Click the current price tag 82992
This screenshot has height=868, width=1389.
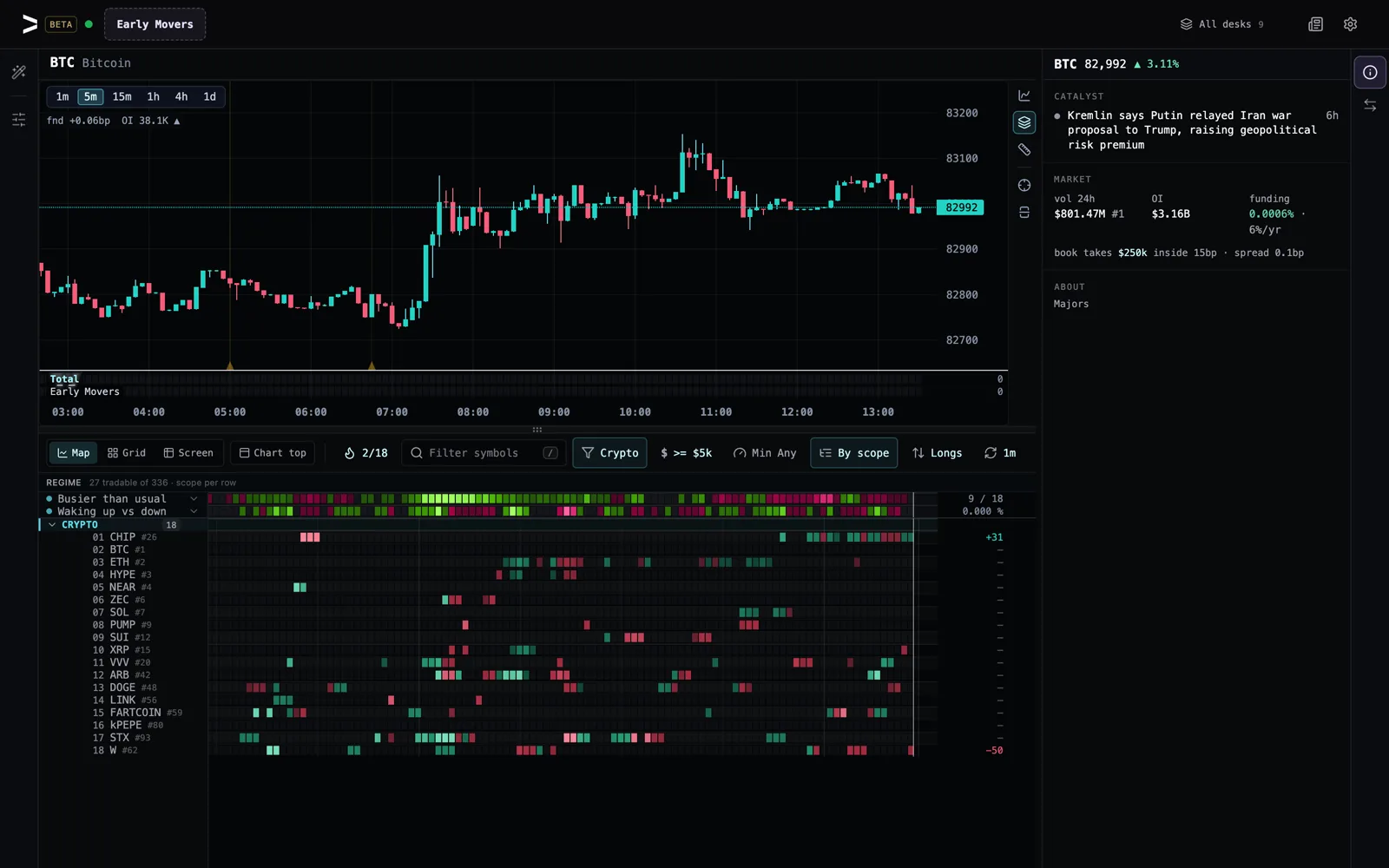961,207
